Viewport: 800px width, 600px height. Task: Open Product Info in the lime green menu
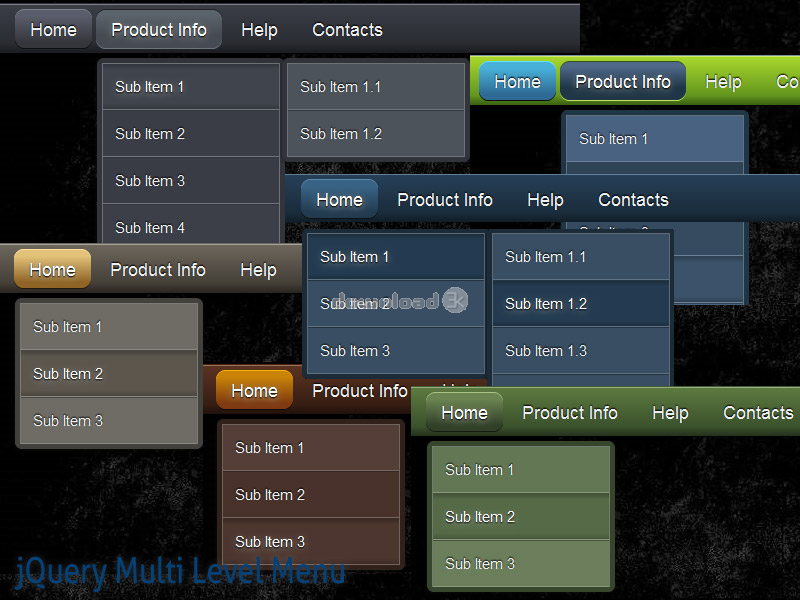point(623,82)
